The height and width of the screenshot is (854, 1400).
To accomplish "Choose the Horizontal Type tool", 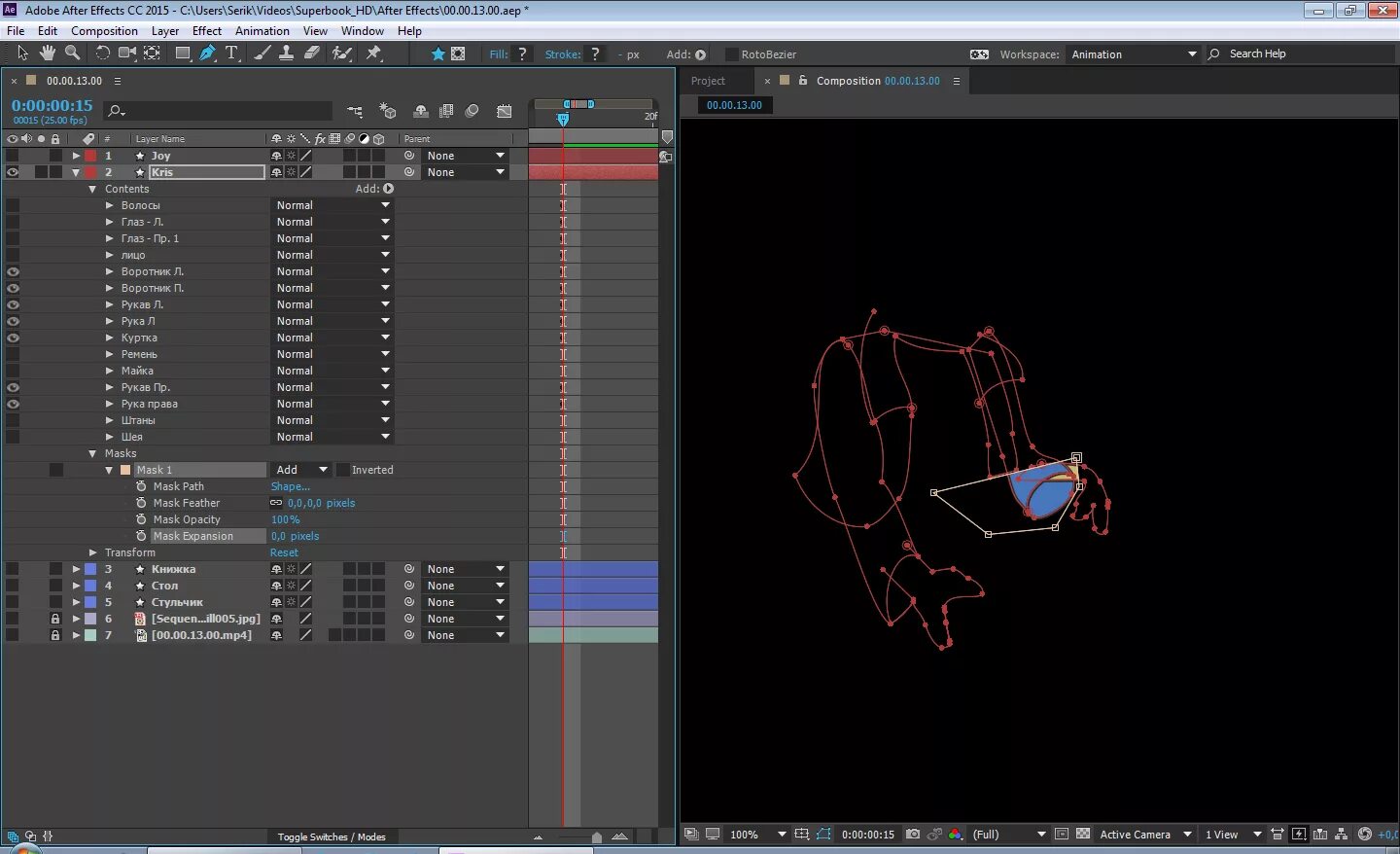I will tap(231, 53).
